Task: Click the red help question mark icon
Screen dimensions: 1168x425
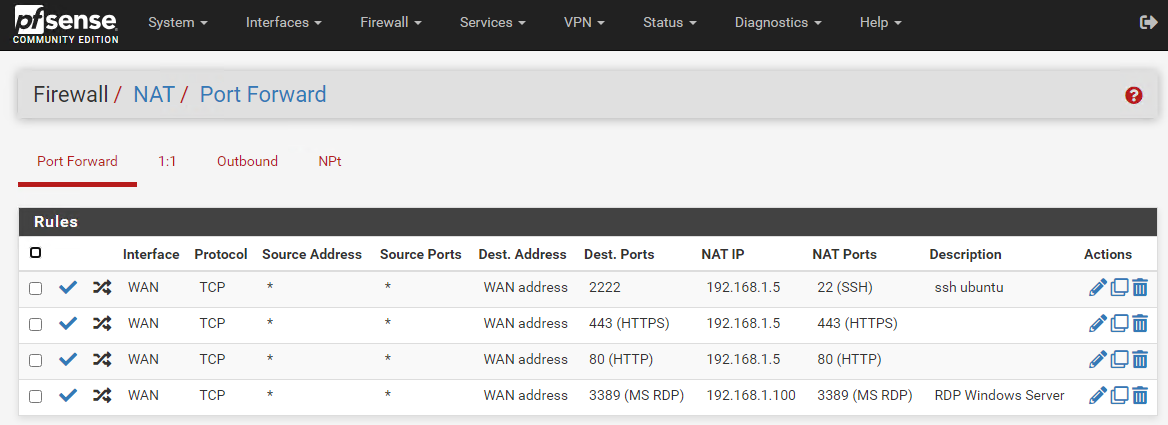Action: click(x=1133, y=95)
